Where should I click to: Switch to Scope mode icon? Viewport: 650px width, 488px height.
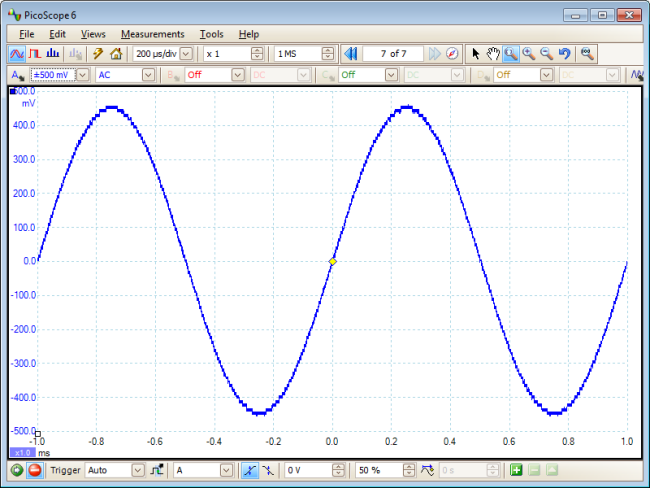(17, 53)
